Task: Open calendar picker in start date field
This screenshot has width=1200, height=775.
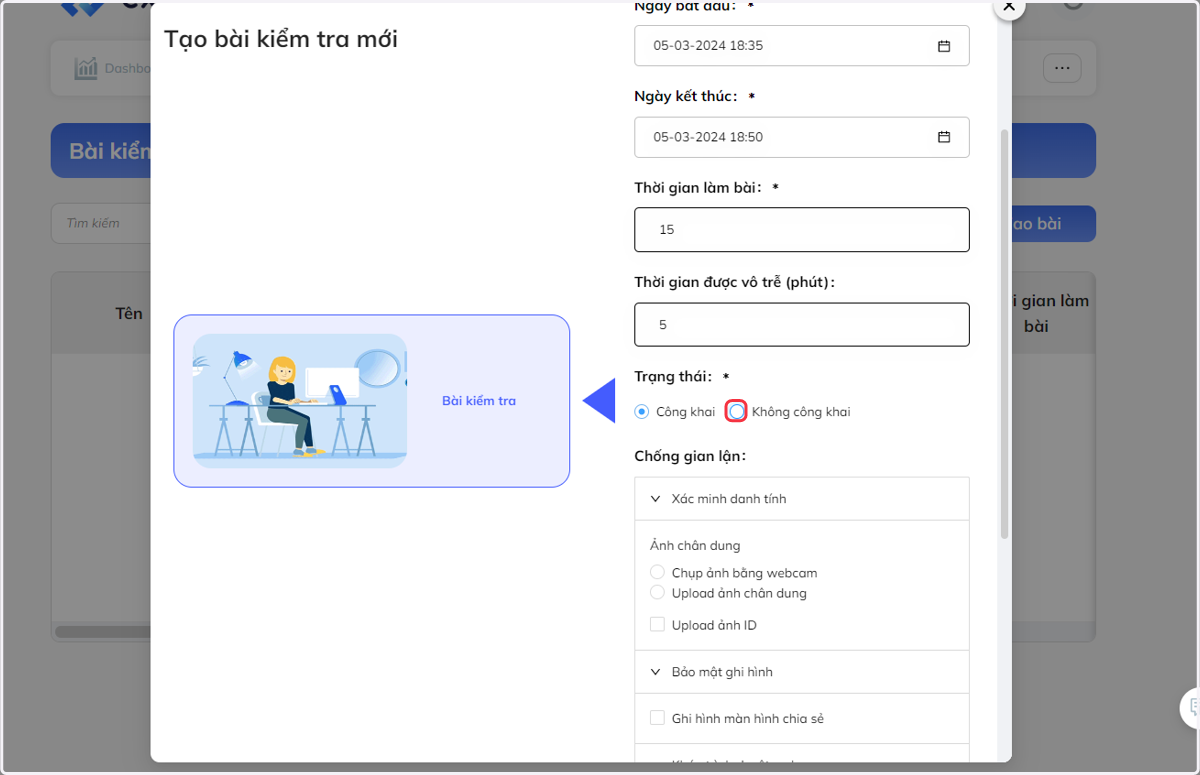Action: [x=943, y=46]
